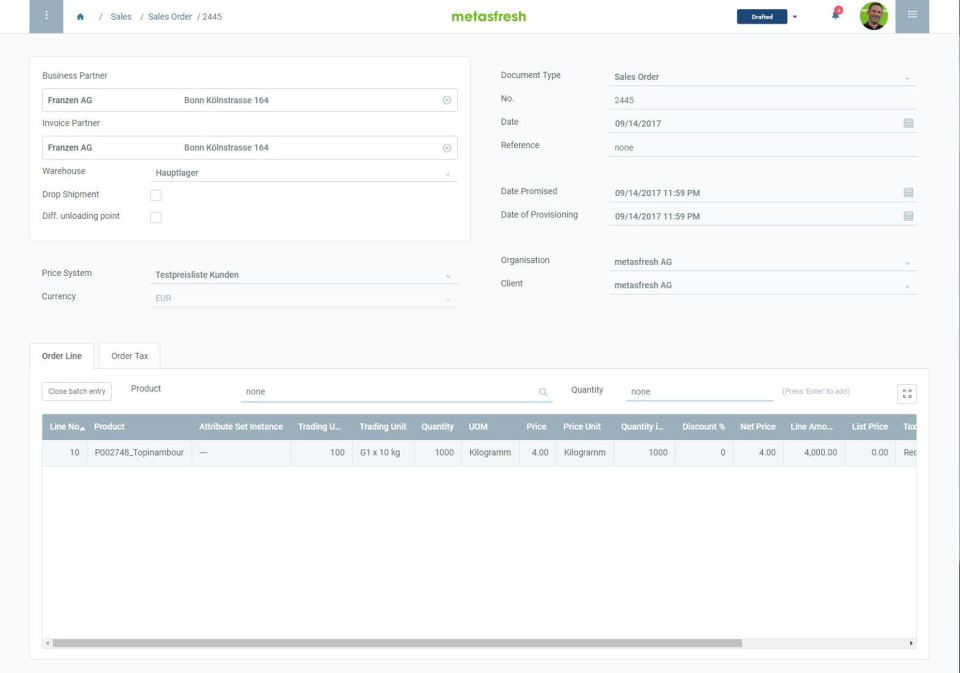Click the search magnifier in Product field
960x673 pixels.
(x=541, y=390)
